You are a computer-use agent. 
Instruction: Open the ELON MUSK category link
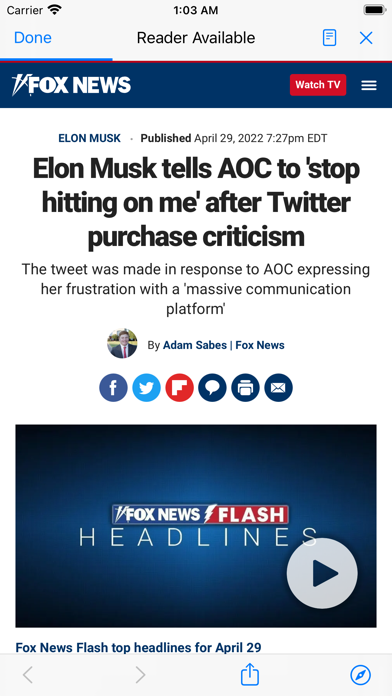point(90,138)
